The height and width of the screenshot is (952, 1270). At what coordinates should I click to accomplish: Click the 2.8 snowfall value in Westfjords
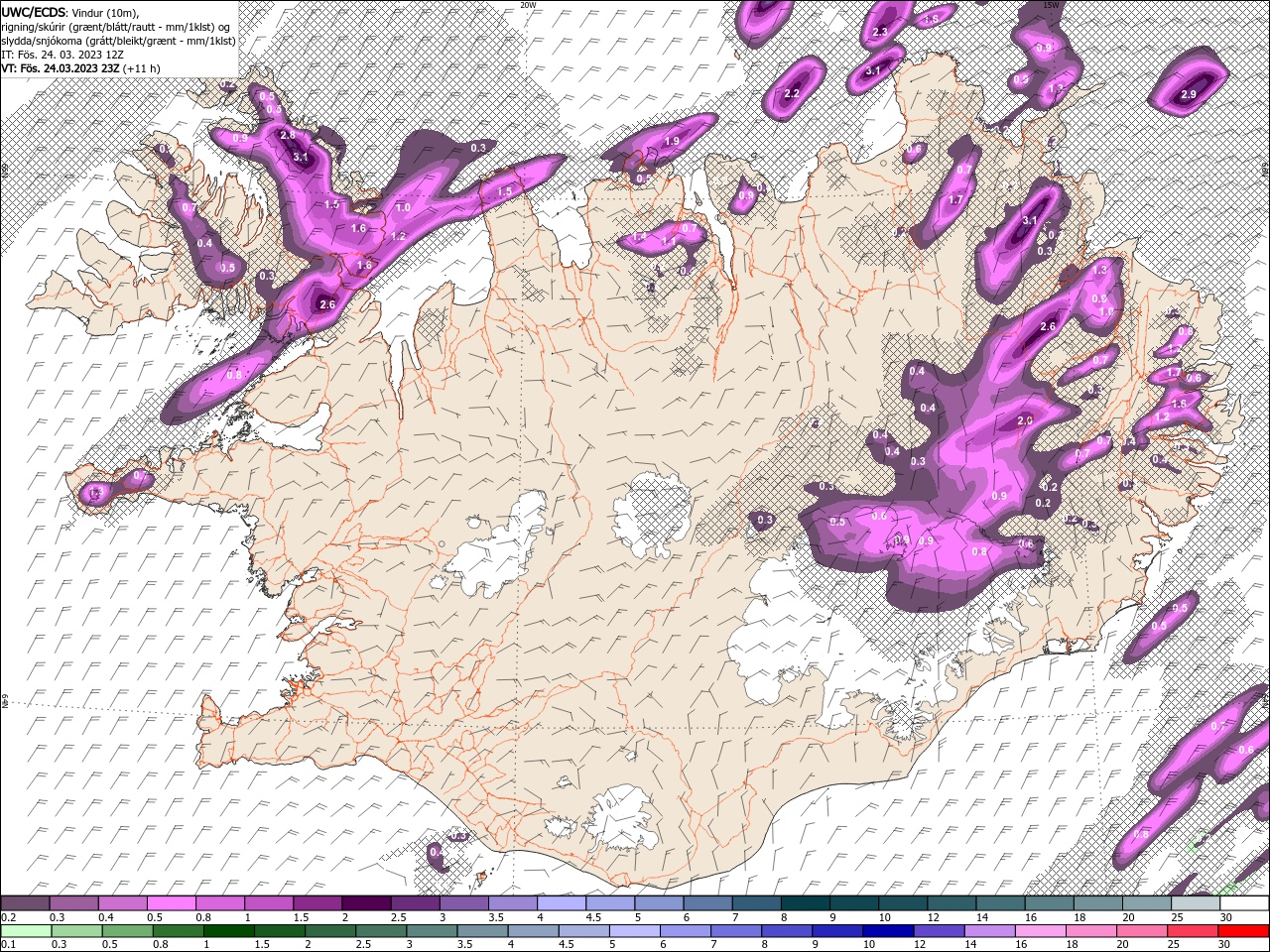pyautogui.click(x=288, y=135)
